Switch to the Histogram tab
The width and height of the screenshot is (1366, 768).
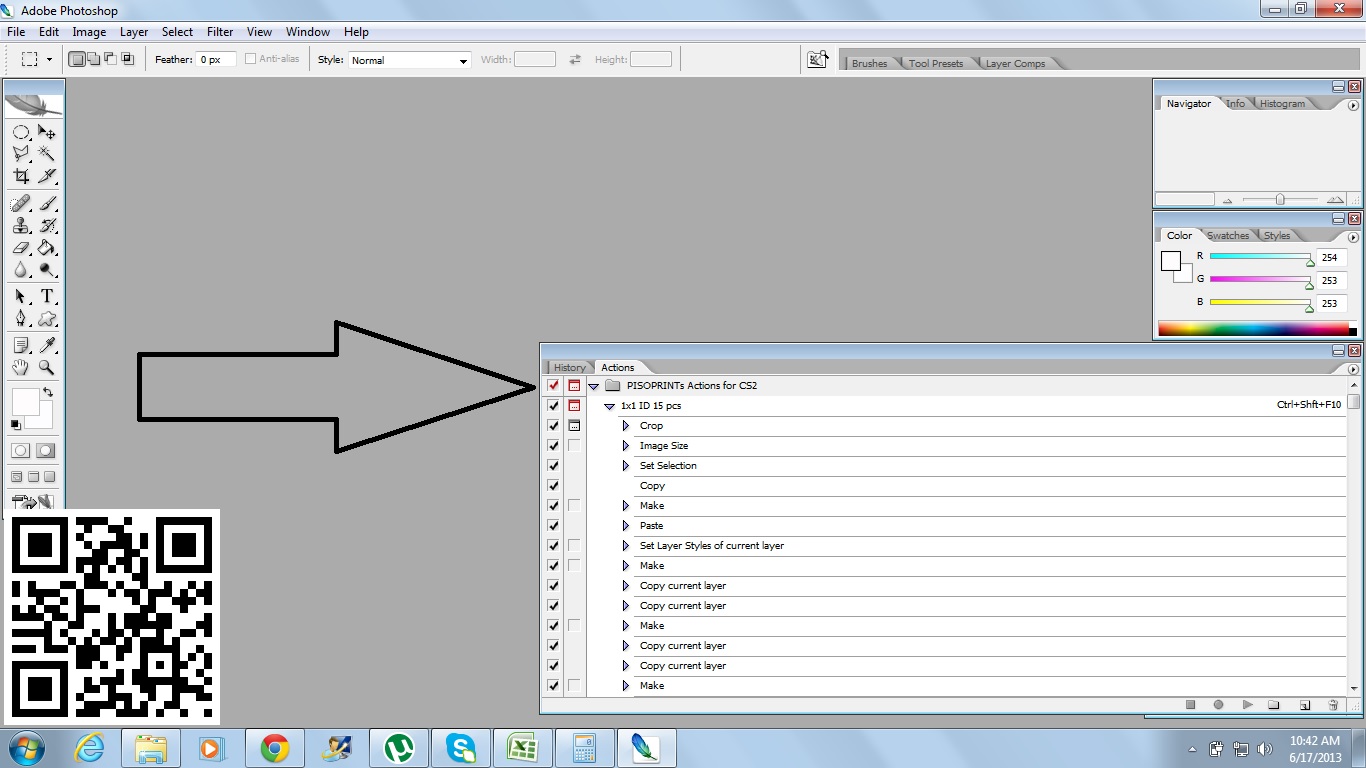[1282, 103]
